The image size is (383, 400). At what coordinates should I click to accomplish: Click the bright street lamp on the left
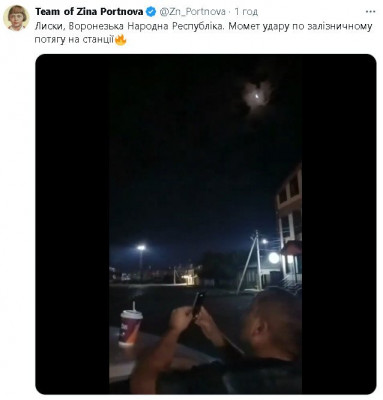point(141,248)
